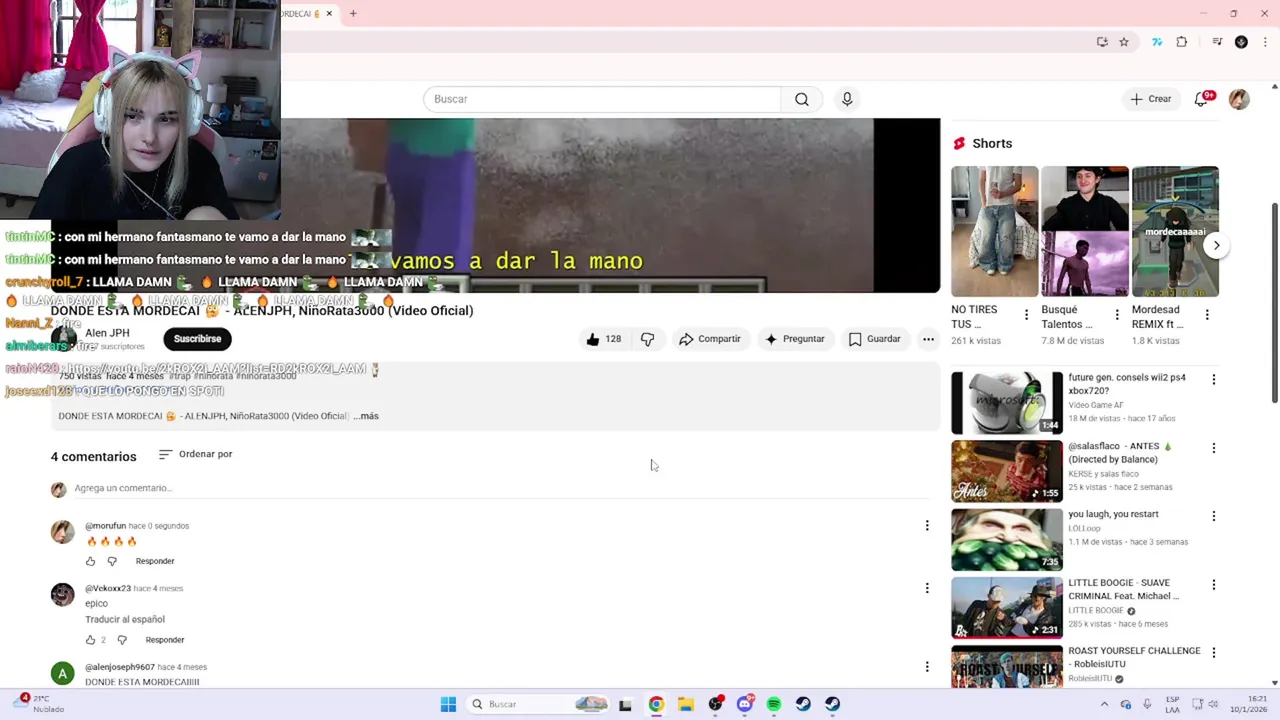The height and width of the screenshot is (720, 1280).
Task: Open menu for Busqué Talentos short
Action: click(x=1117, y=315)
